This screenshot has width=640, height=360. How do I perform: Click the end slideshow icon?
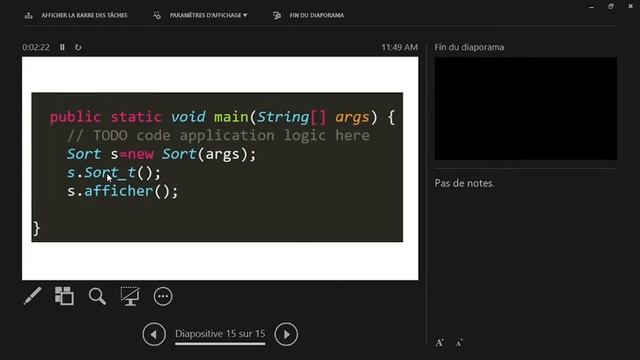[277, 16]
